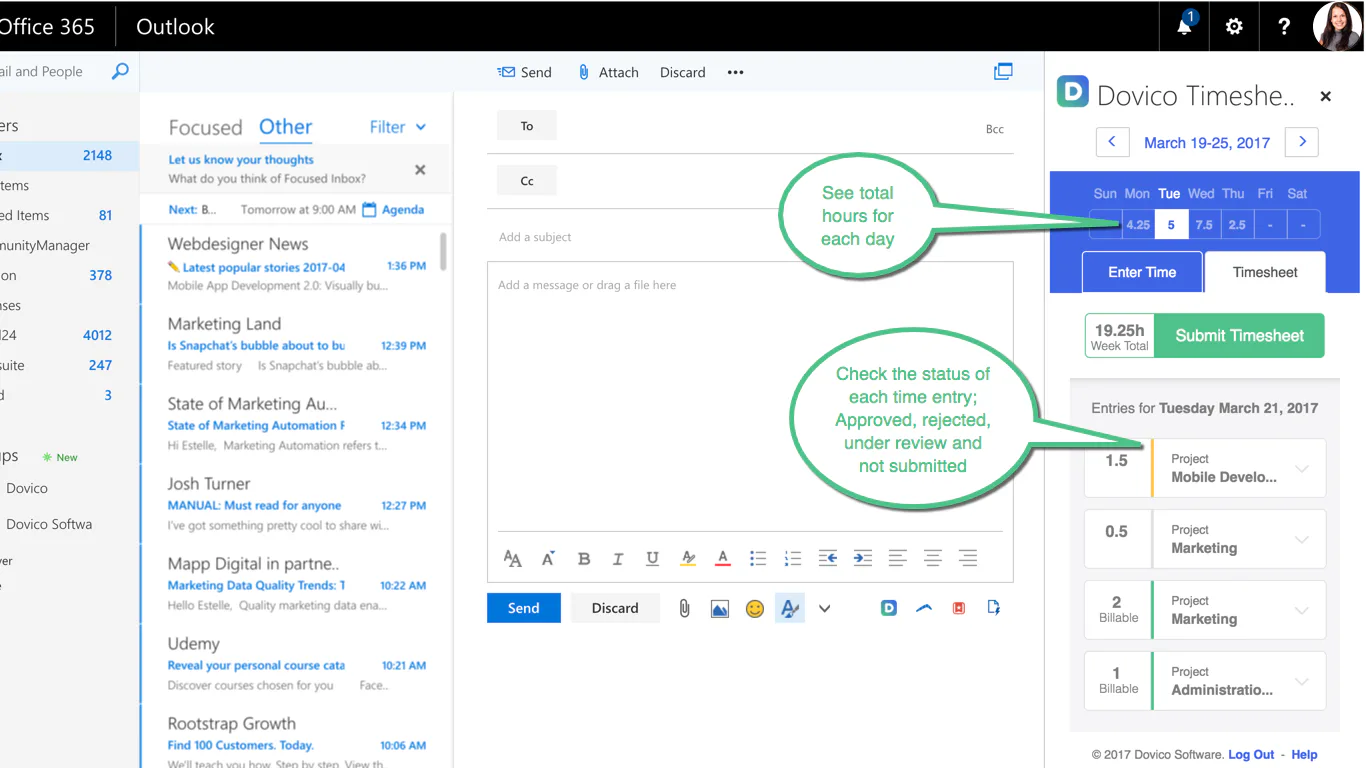Screen dimensions: 1366x768
Task: Expand the Administratio... project entry
Action: (1302, 681)
